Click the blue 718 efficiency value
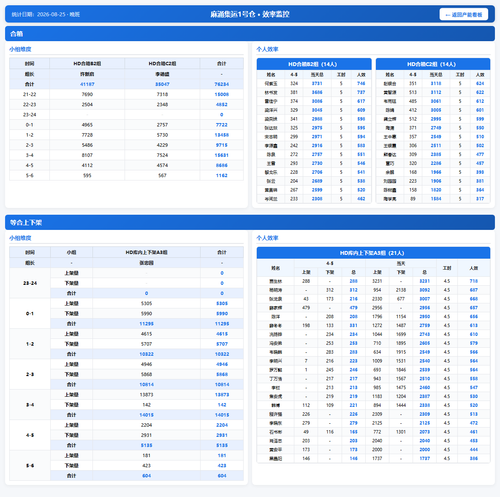The width and height of the screenshot is (500, 497). pyautogui.click(x=474, y=281)
